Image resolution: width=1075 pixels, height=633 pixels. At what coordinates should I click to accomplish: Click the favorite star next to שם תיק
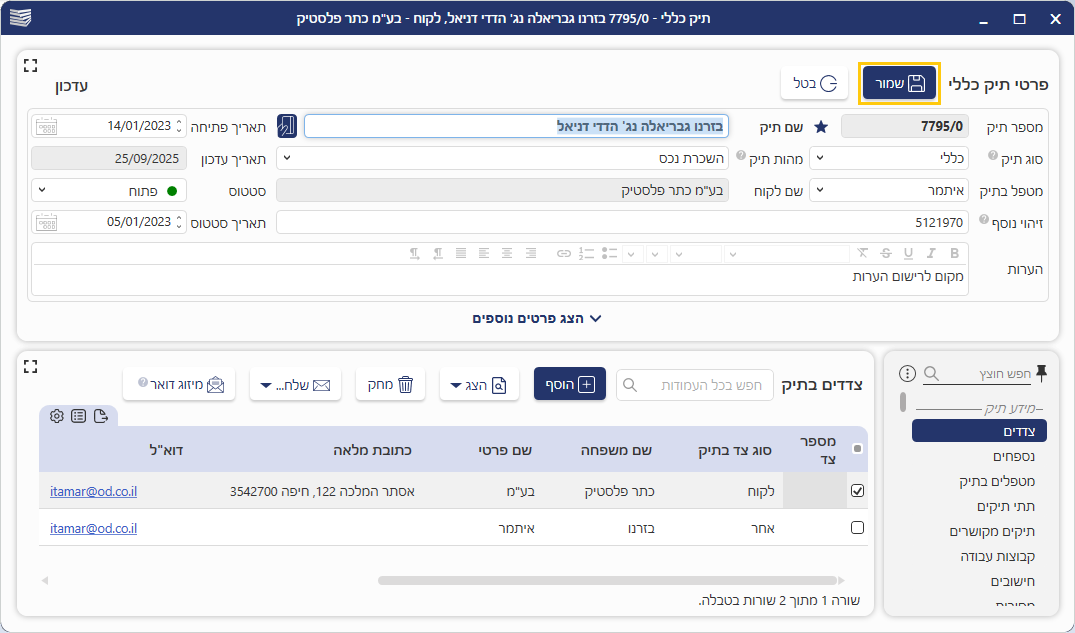pos(821,127)
